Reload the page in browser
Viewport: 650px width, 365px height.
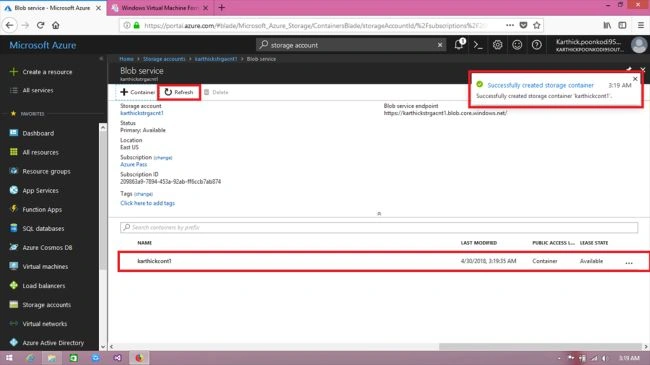click(x=40, y=25)
